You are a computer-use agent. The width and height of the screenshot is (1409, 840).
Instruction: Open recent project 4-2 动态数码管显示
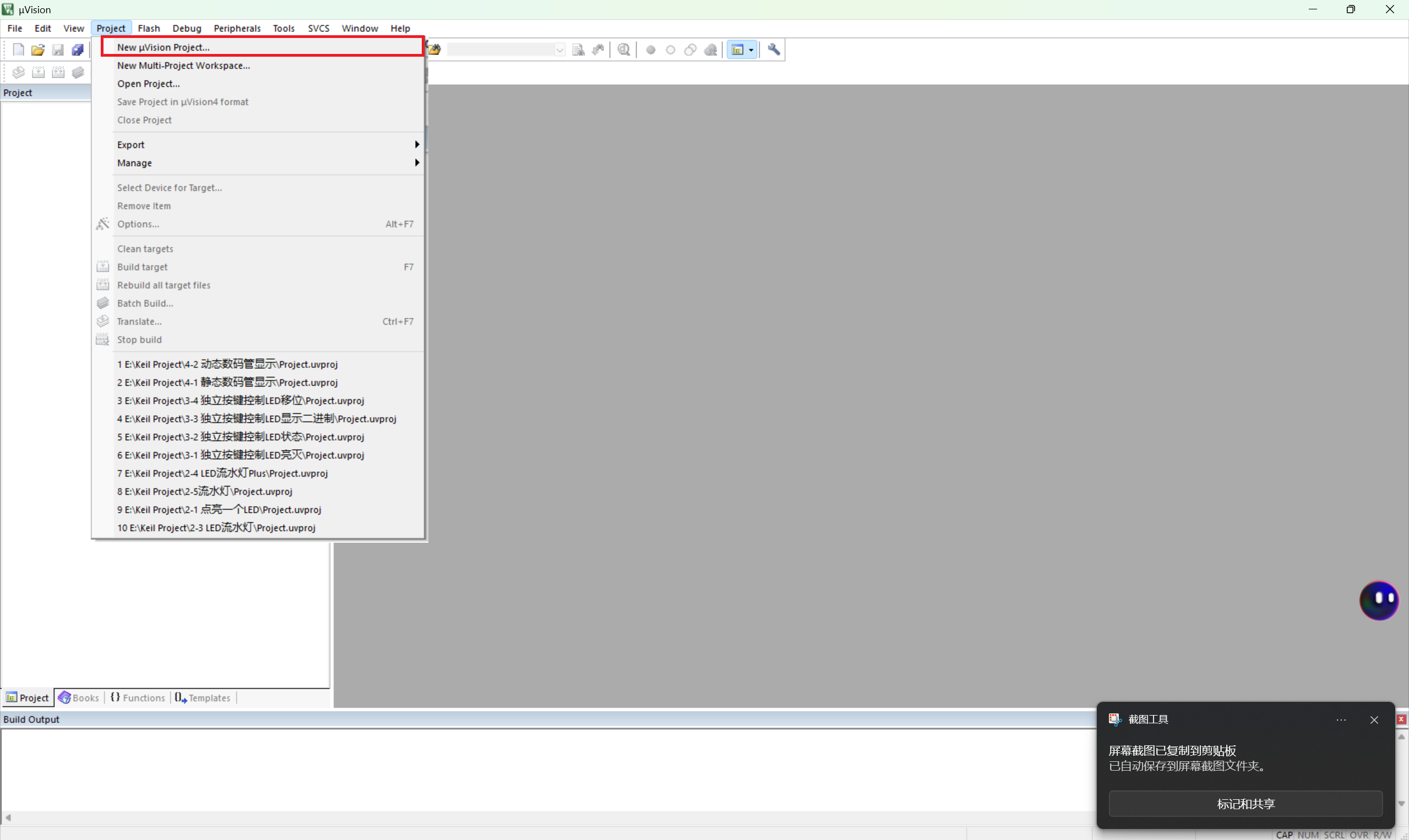[227, 364]
